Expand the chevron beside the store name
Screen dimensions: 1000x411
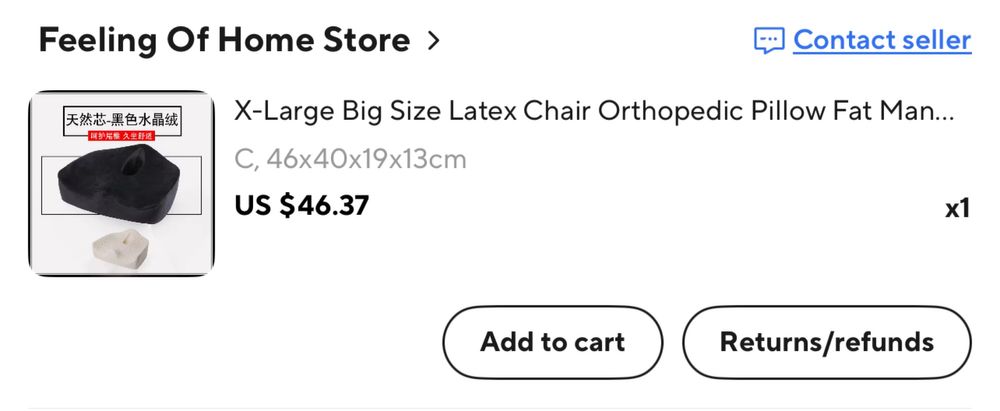(433, 41)
